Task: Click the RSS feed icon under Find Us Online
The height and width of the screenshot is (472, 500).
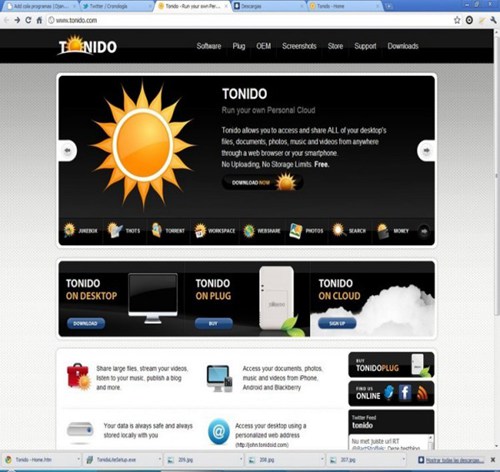Action: click(x=422, y=393)
